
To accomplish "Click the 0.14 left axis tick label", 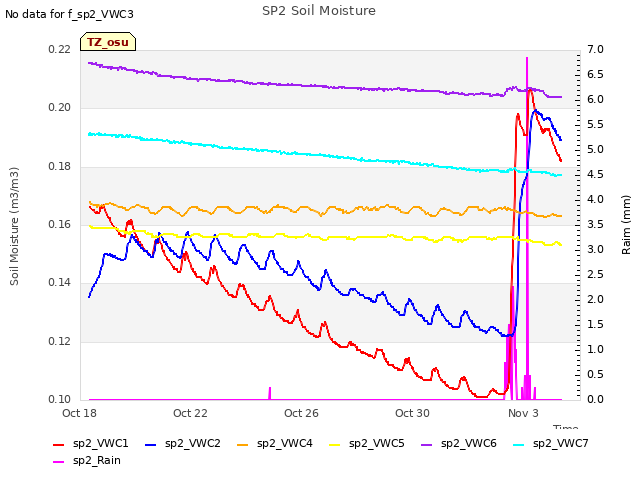I will (x=60, y=282).
